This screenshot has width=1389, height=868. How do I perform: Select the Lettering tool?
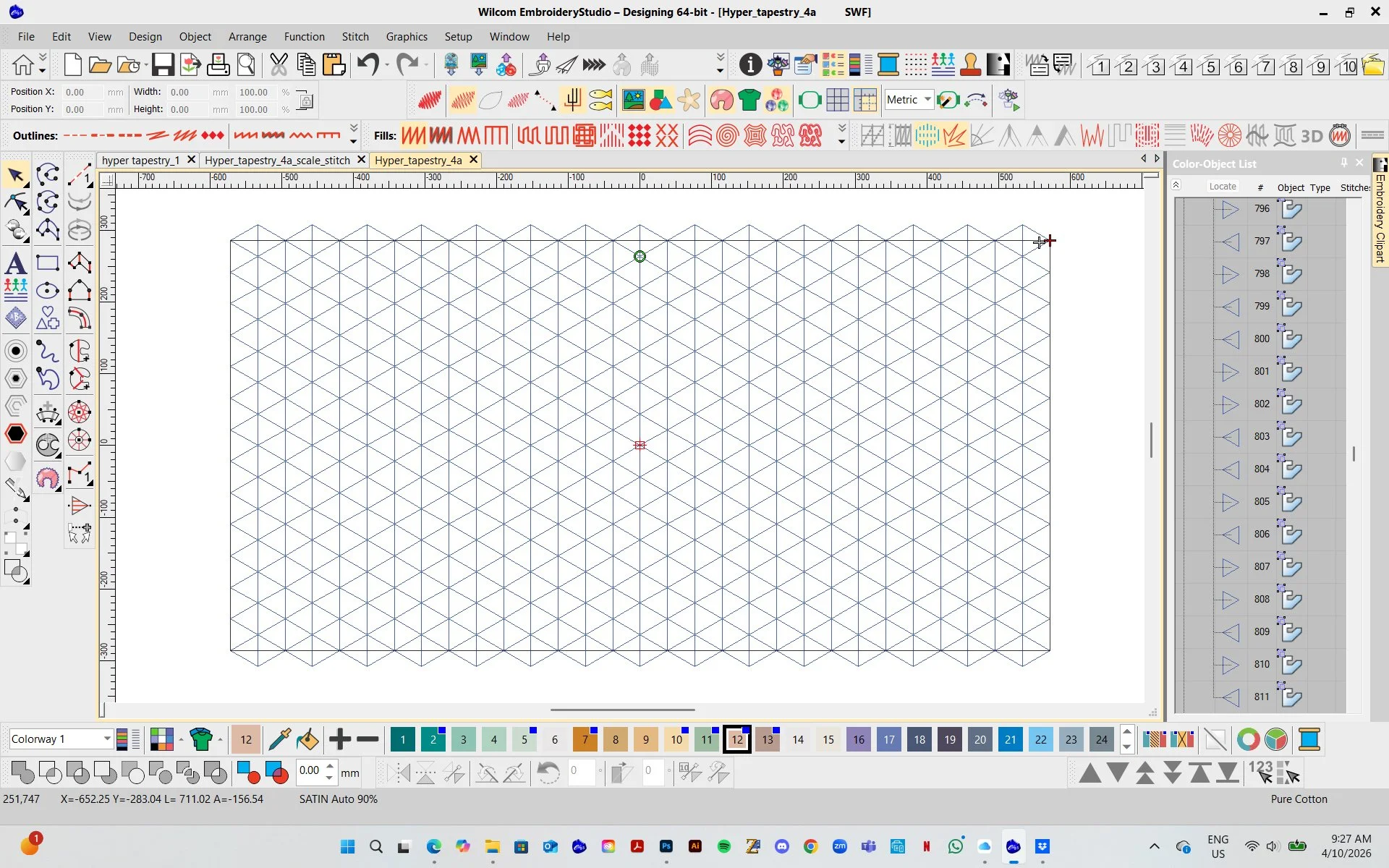point(16,263)
